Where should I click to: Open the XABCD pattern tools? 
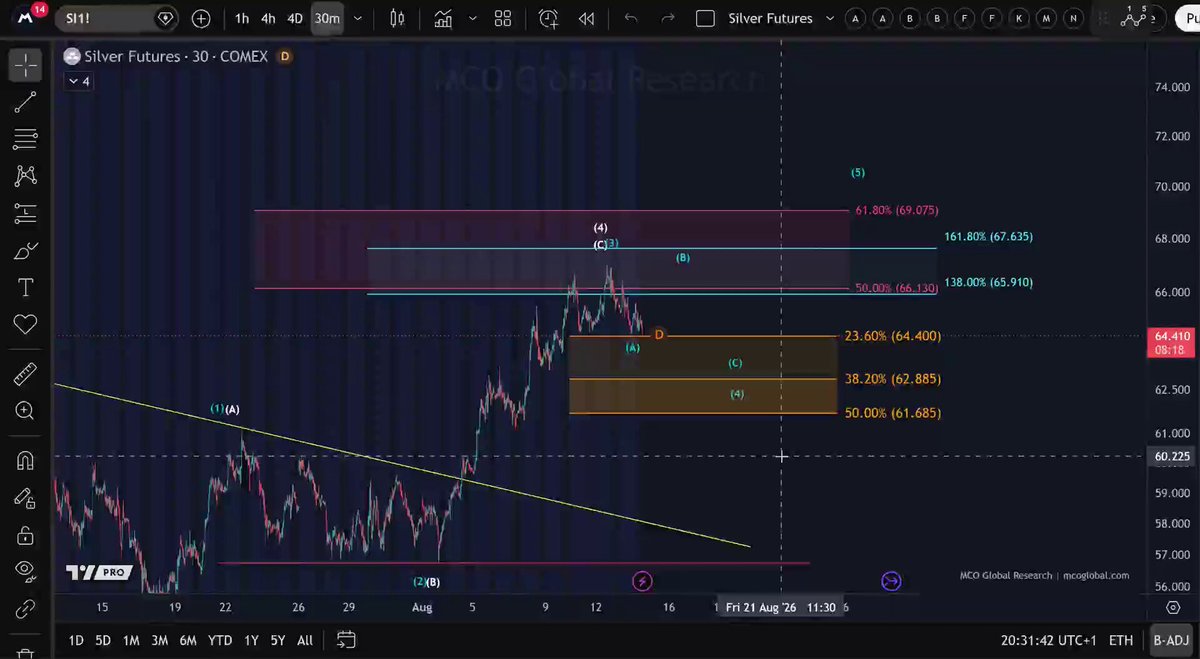click(25, 175)
